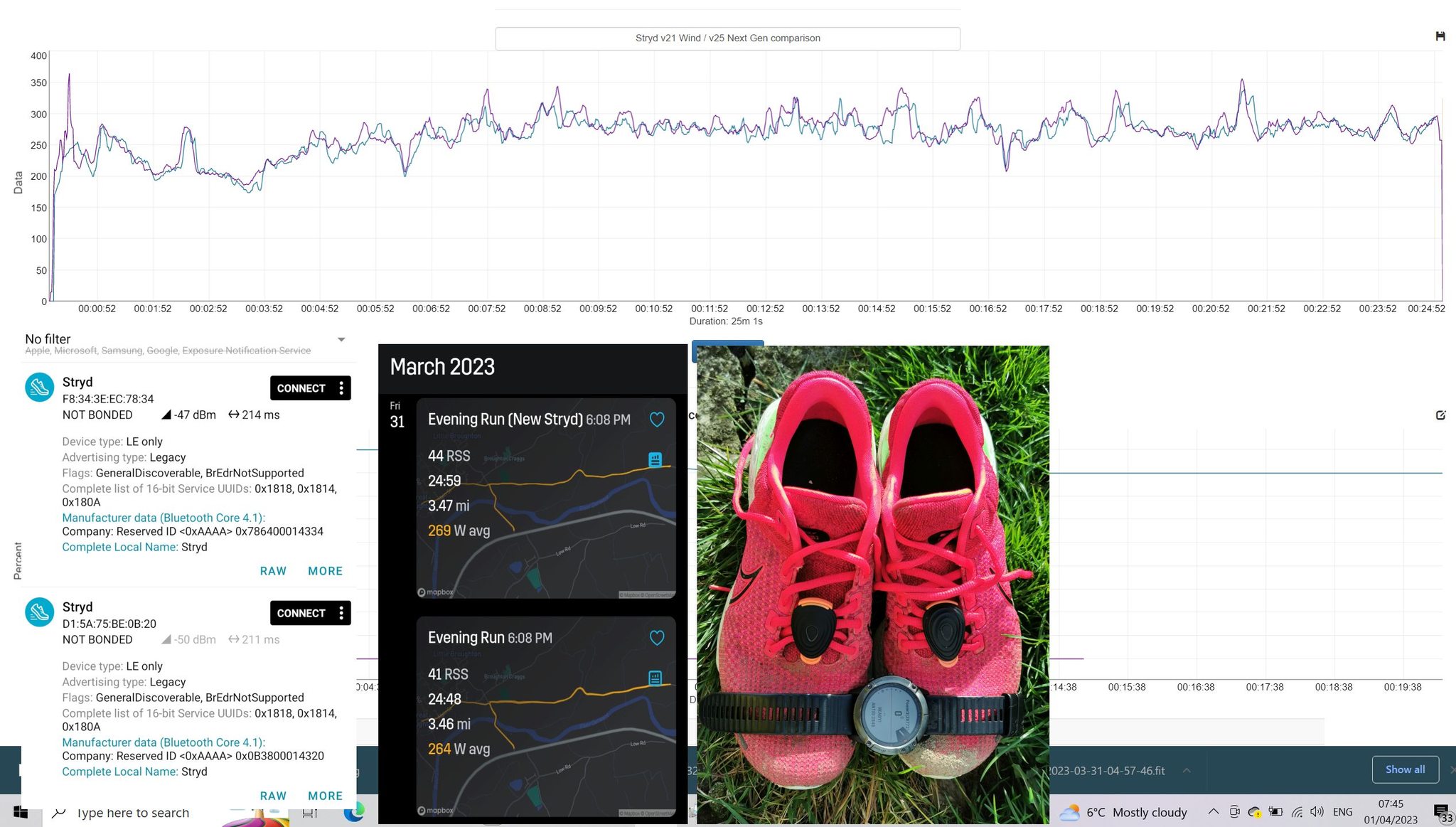1456x827 pixels.
Task: Click the pink running shoes photo
Action: [x=873, y=585]
